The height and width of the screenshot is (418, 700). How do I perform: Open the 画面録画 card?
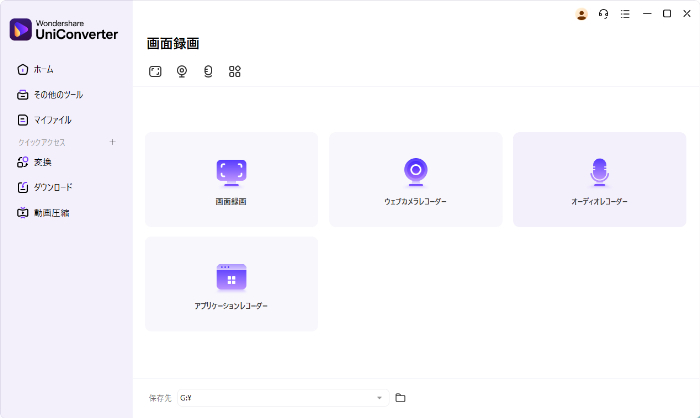(231, 180)
